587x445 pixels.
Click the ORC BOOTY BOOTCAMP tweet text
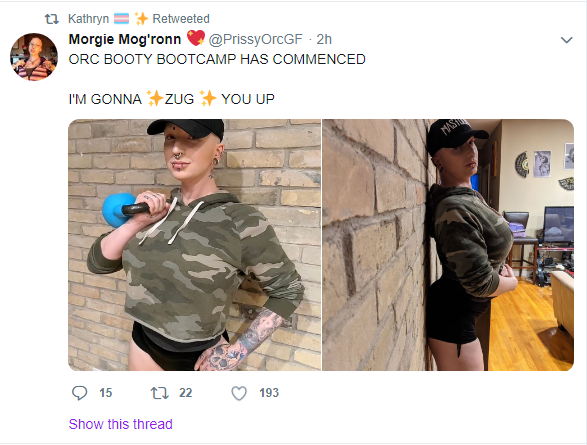tap(217, 59)
